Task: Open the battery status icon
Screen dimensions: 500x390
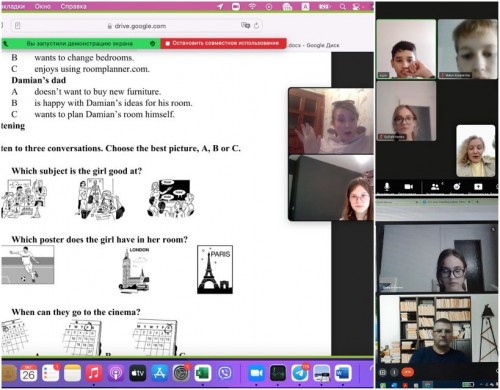Action: 324,6
